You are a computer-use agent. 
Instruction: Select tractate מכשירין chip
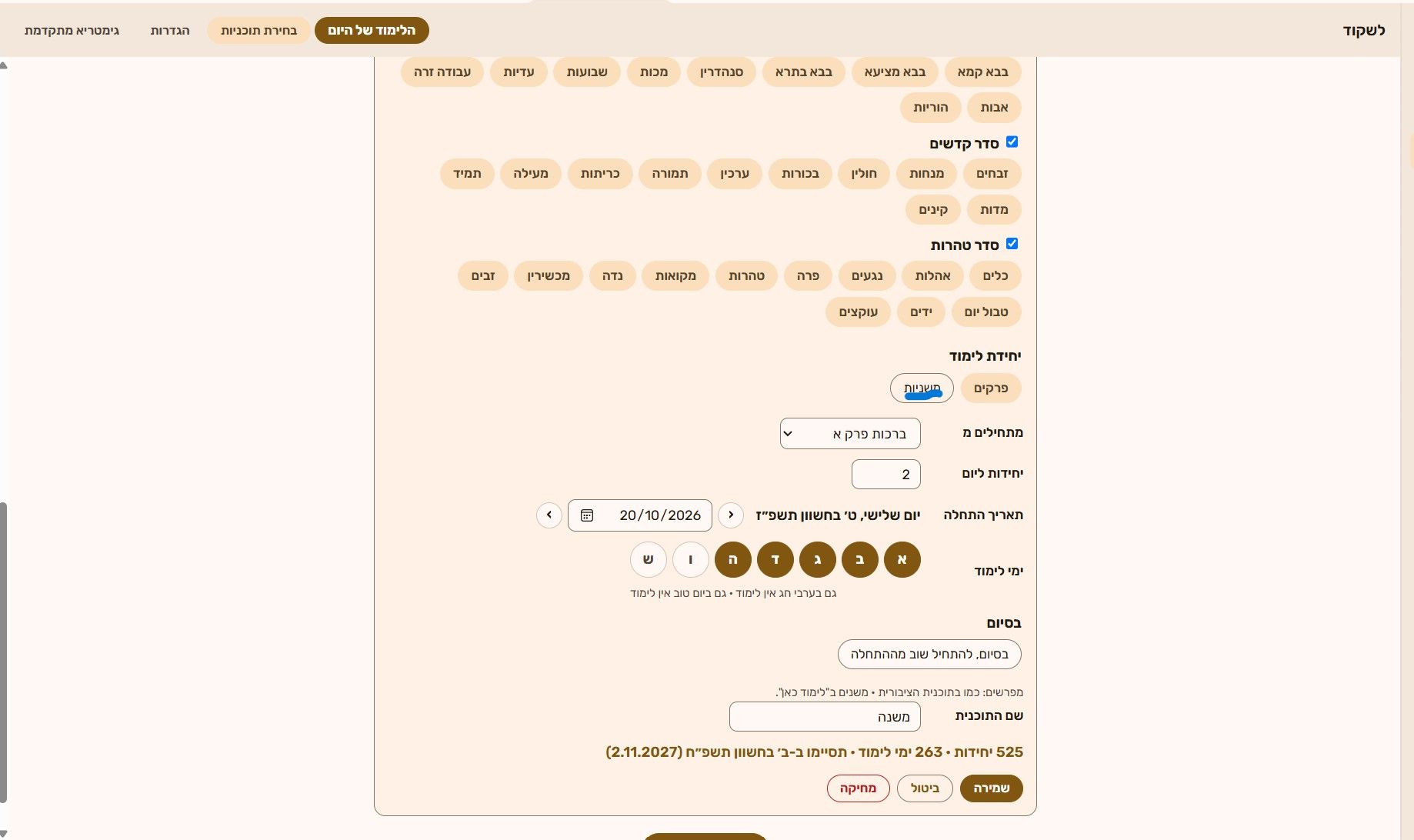[x=549, y=276]
